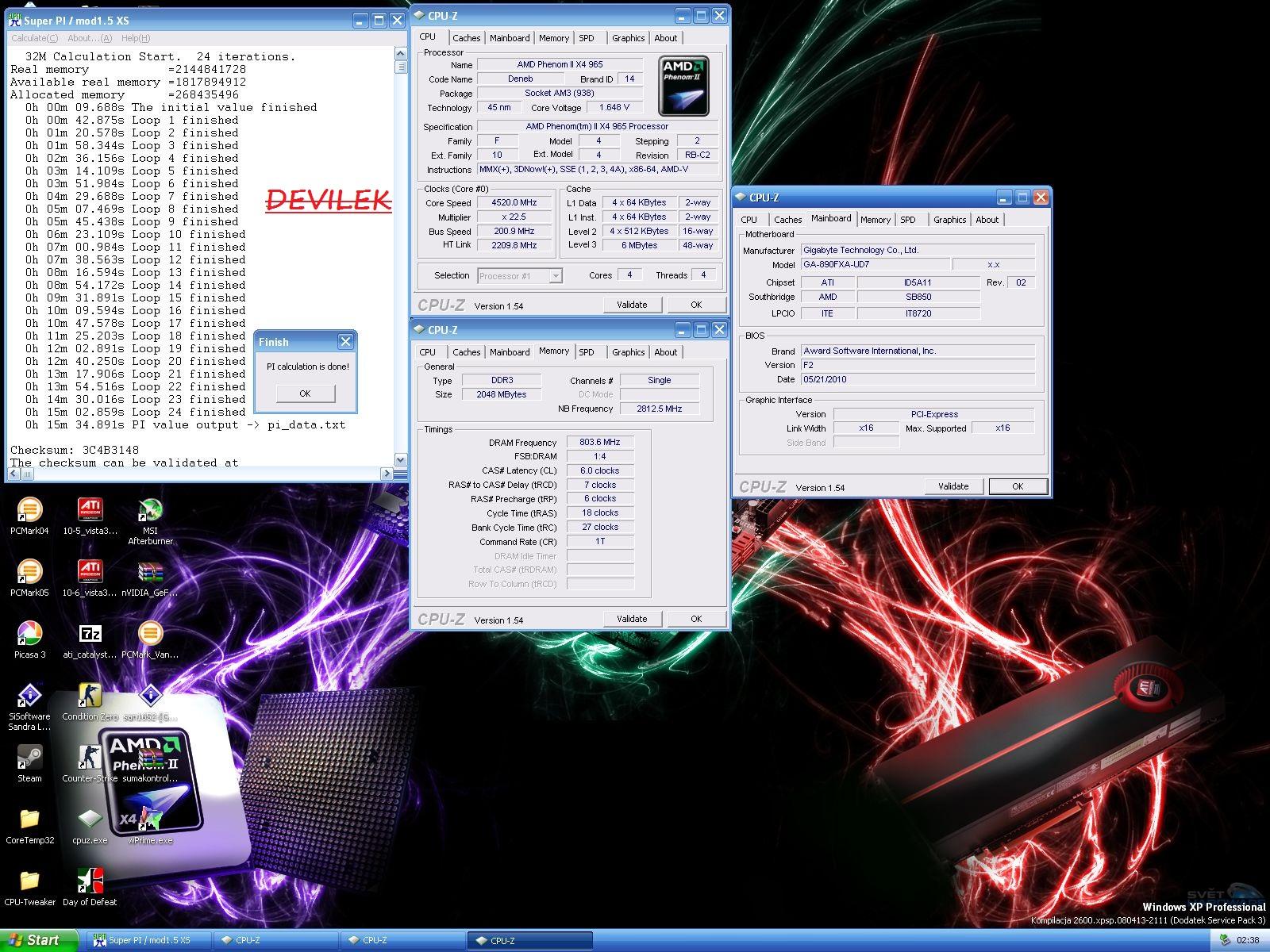This screenshot has height=952, width=1270.
Task: Click the CAS# Latency 6.0 clocks value
Action: [599, 471]
